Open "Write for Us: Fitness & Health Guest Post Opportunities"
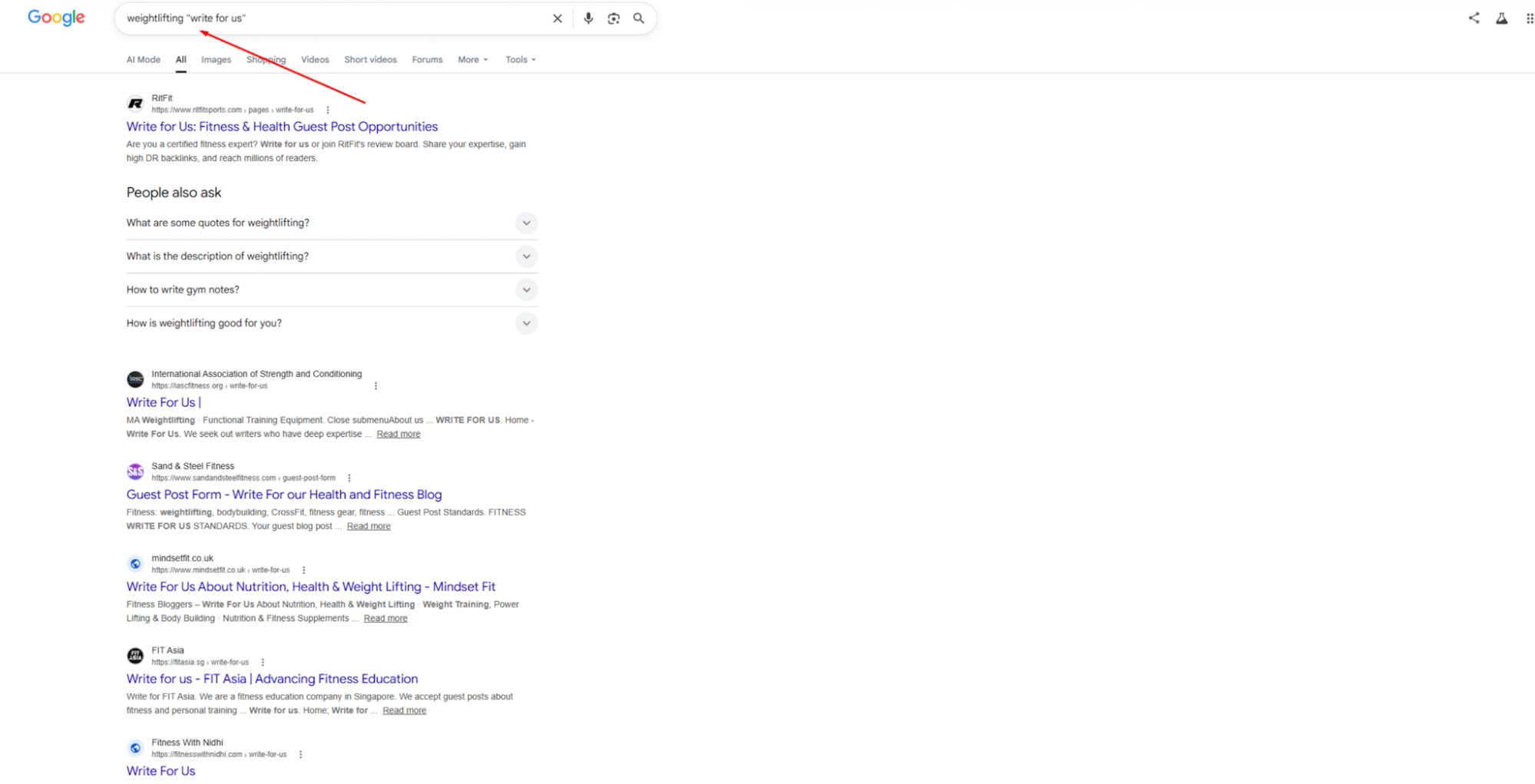The image size is (1535, 784). 282,127
